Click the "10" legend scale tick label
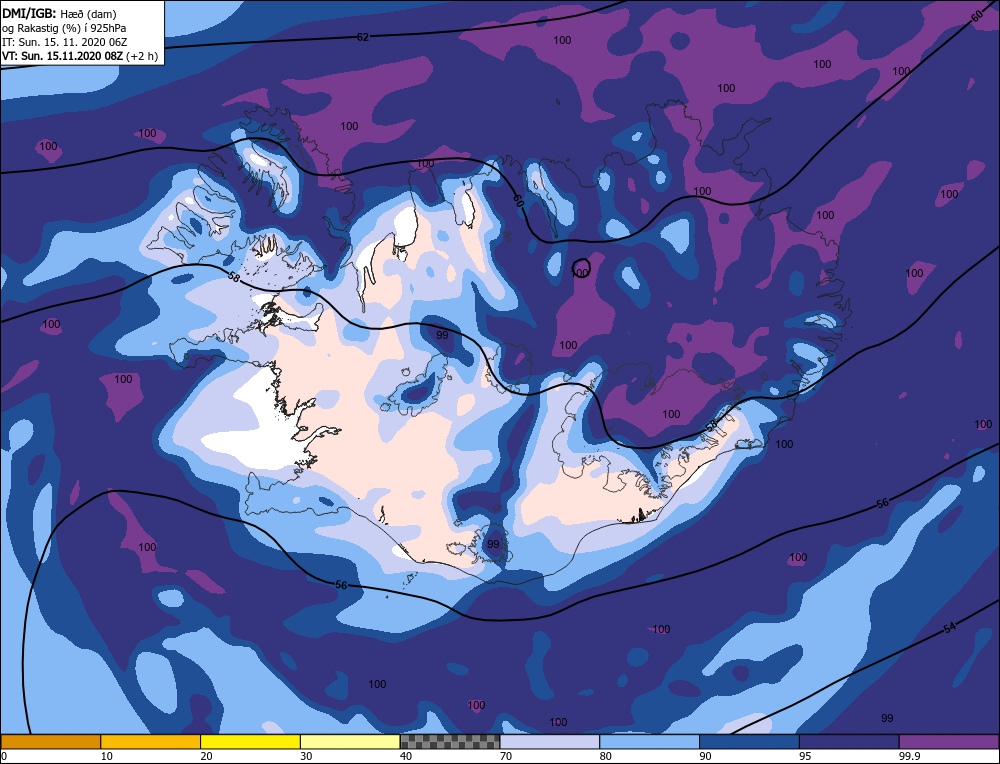This screenshot has height=764, width=1000. click(107, 756)
